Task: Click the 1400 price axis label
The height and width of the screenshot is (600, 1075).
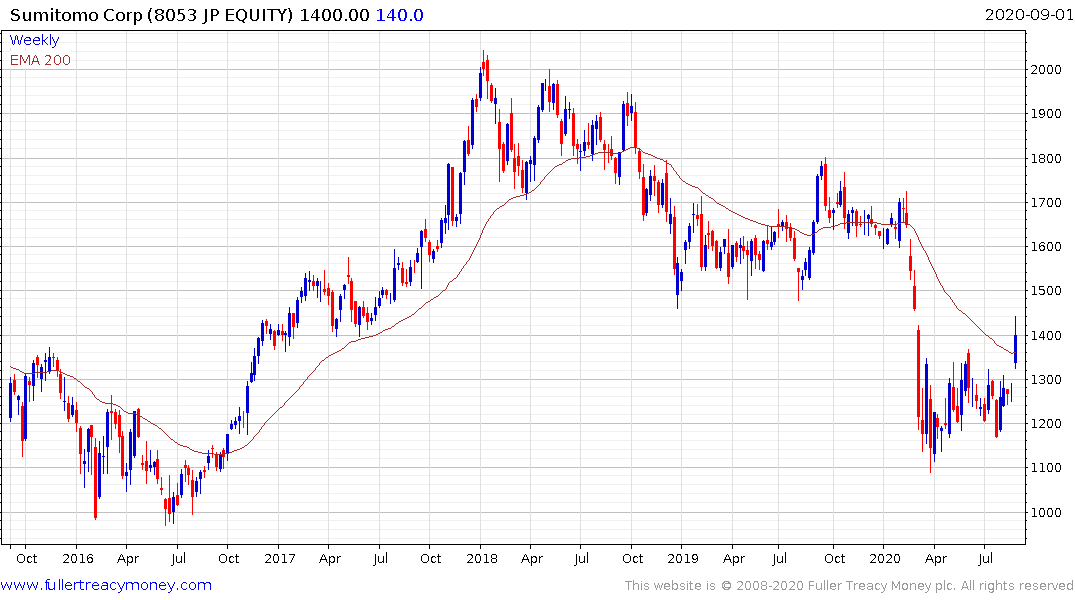Action: coord(1046,335)
